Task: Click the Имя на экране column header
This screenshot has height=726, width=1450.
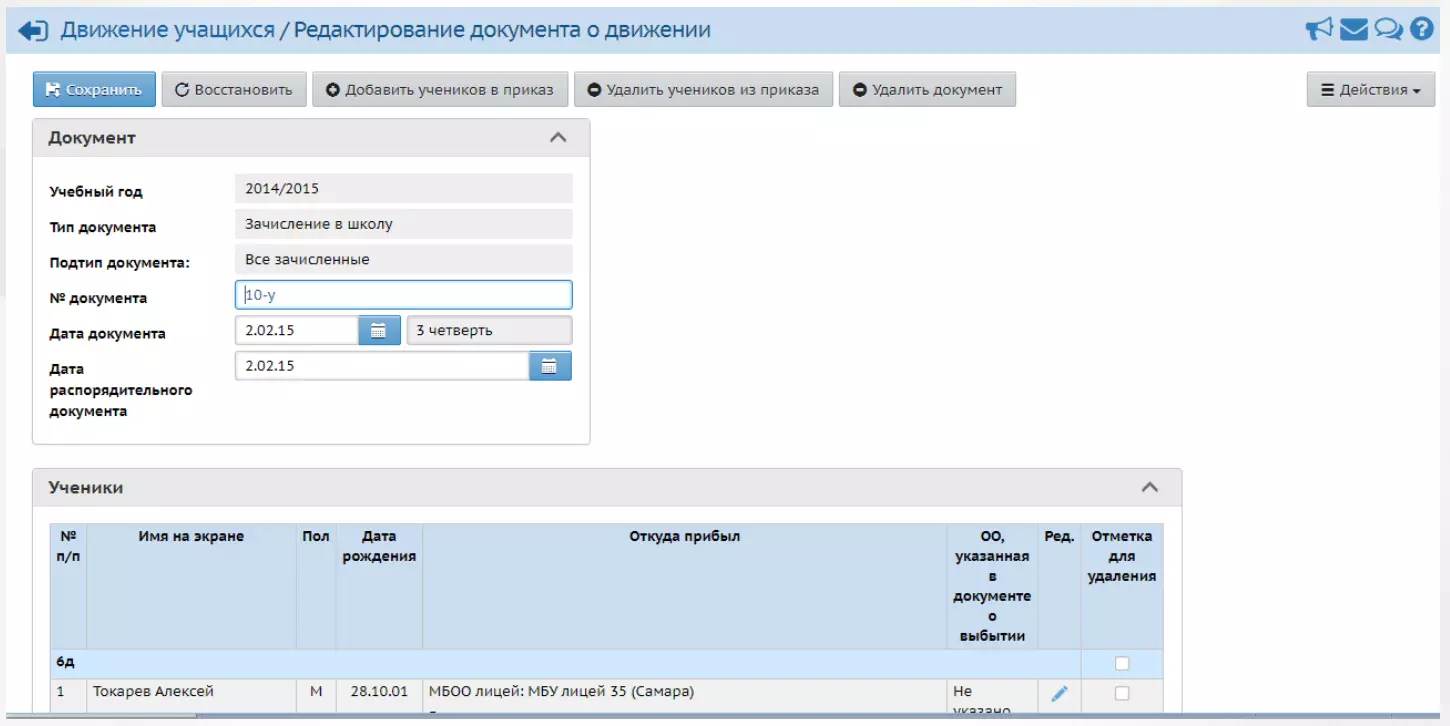Action: 191,586
